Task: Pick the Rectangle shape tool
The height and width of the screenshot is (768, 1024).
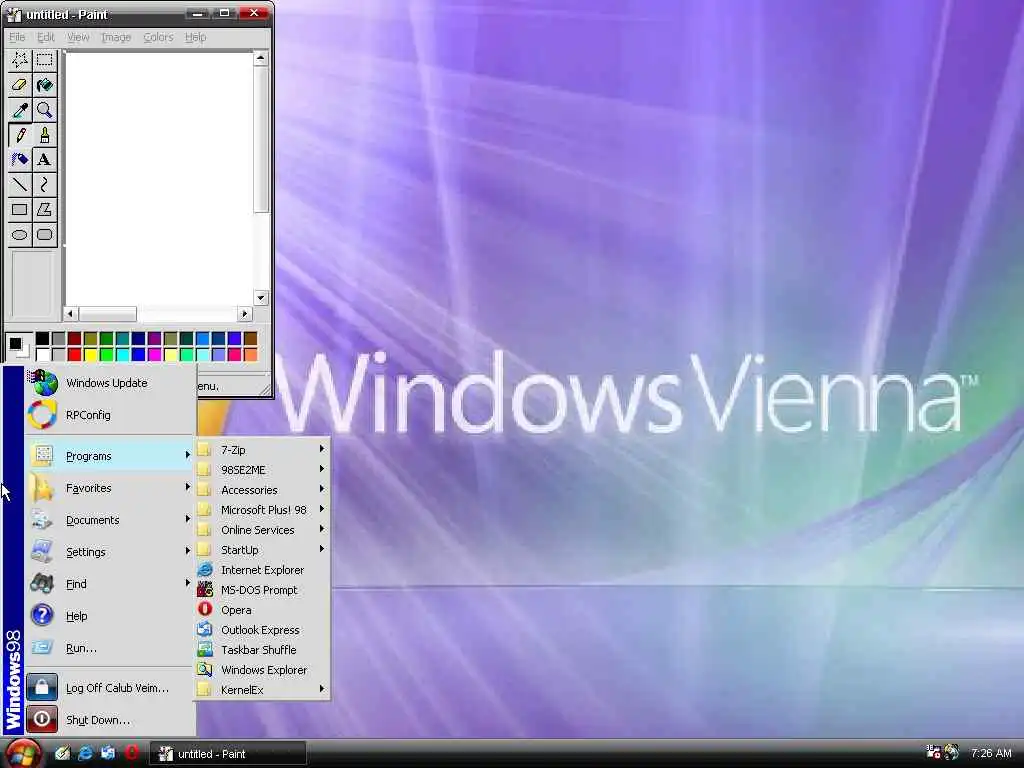Action: 20,210
